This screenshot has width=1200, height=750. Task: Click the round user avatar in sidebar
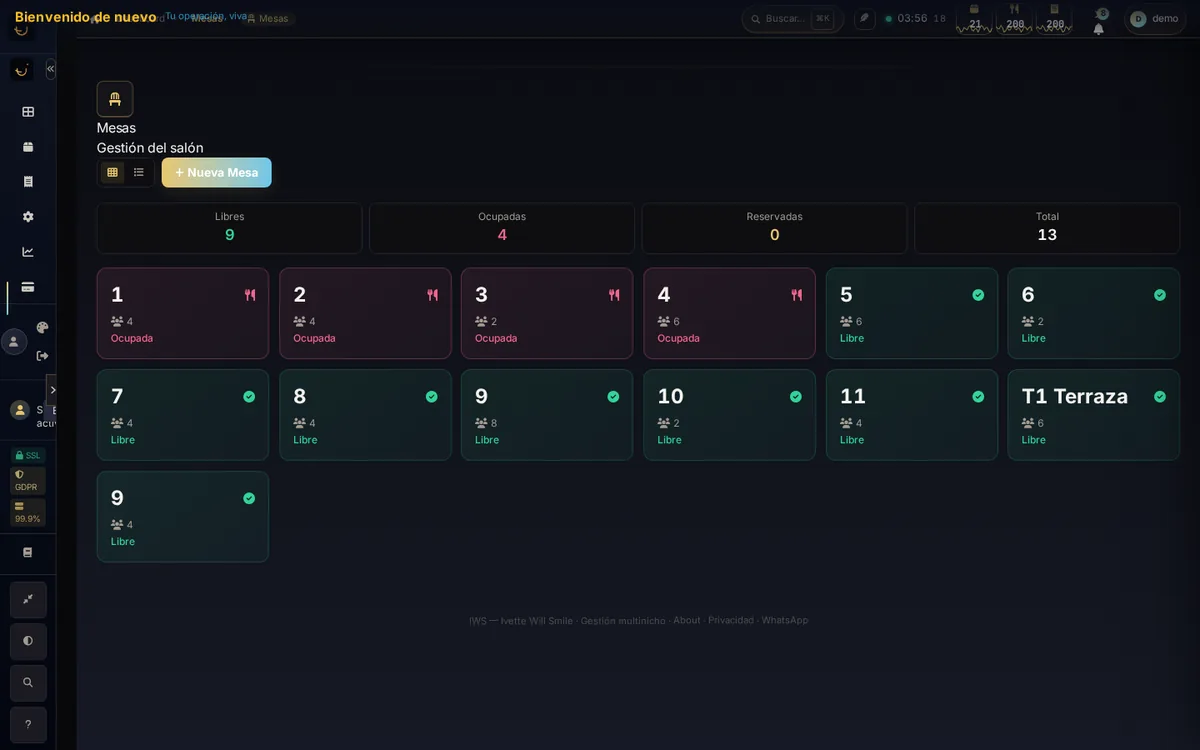[13, 342]
